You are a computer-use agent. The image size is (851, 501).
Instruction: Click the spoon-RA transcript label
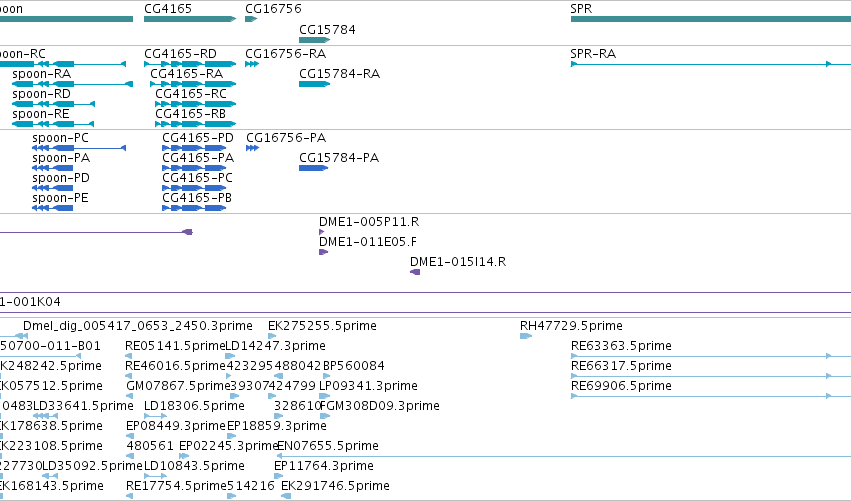tap(41, 74)
